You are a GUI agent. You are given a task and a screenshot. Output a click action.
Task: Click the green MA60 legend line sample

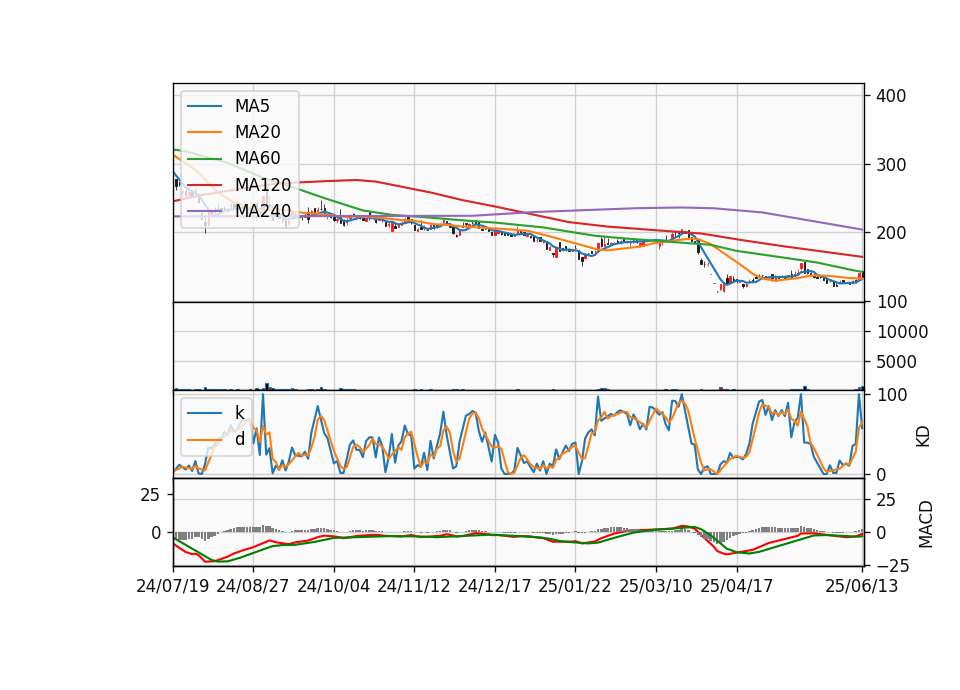[x=204, y=159]
